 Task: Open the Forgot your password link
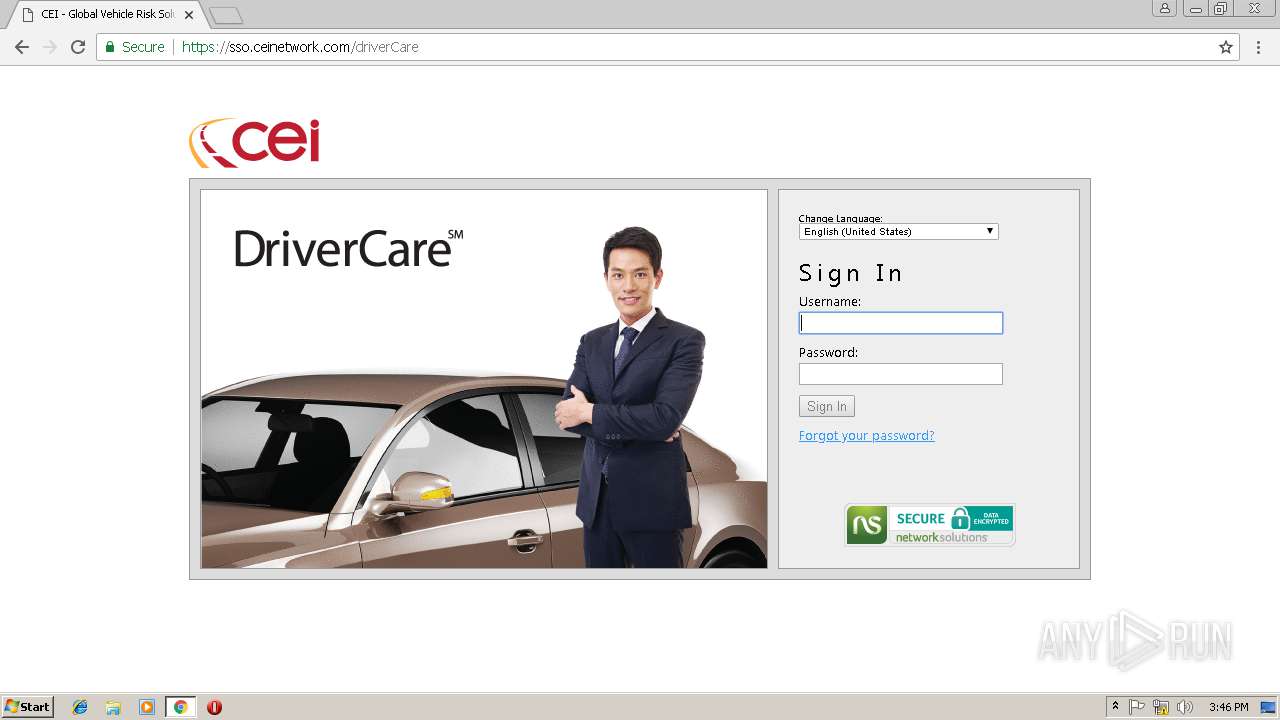tap(866, 436)
